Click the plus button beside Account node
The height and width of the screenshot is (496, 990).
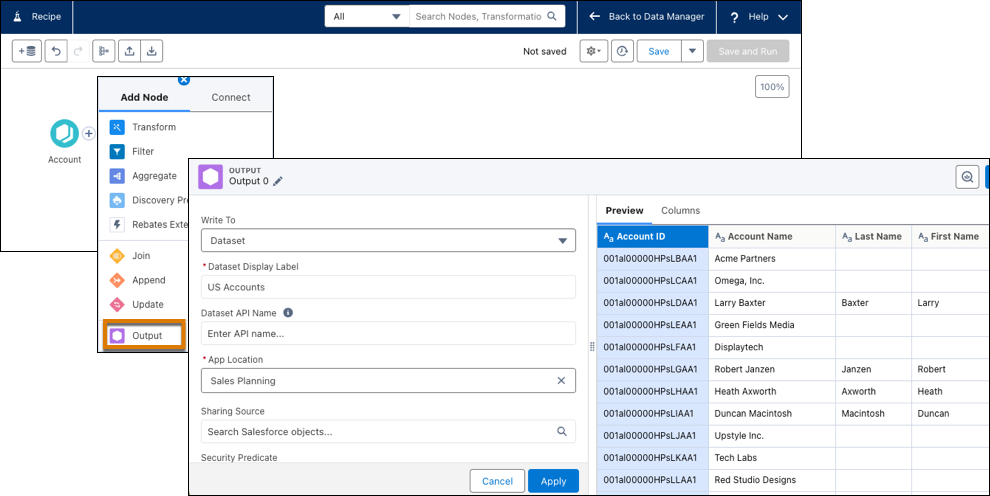click(x=88, y=134)
